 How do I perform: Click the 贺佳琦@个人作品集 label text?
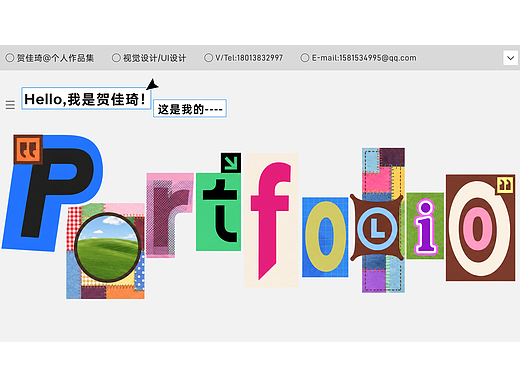click(55, 58)
